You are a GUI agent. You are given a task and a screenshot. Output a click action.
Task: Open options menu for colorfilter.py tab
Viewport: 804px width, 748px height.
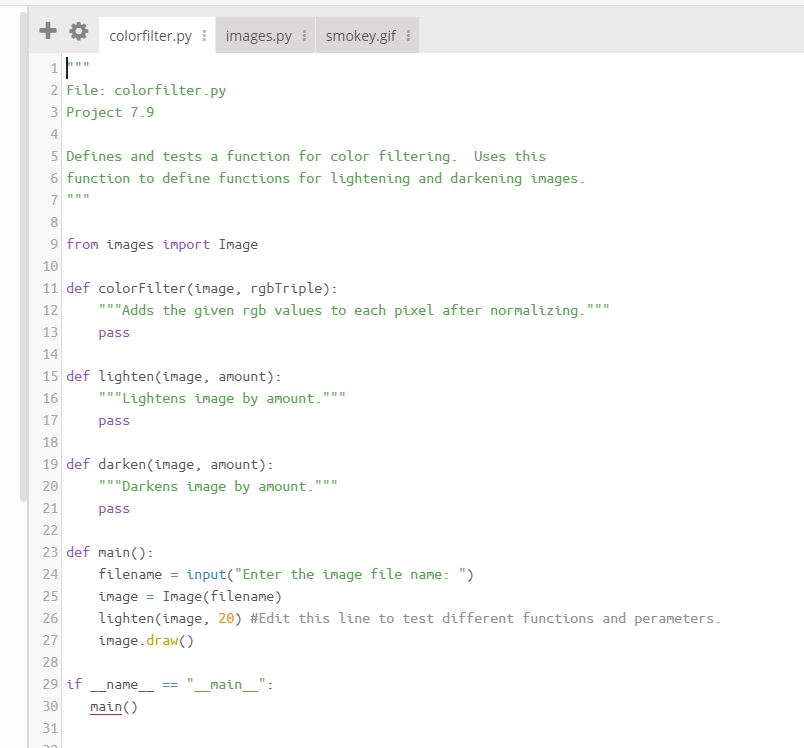point(204,35)
